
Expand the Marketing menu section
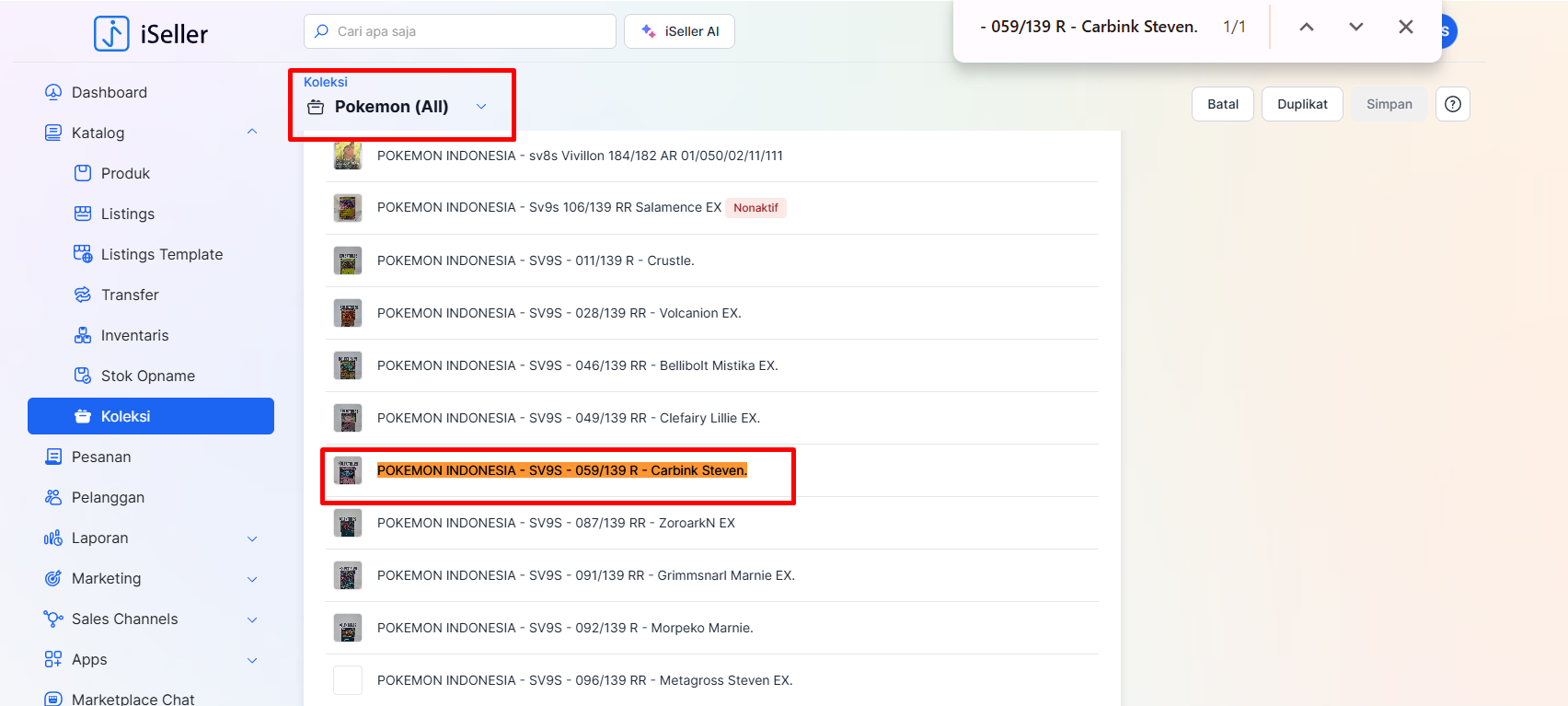(252, 579)
